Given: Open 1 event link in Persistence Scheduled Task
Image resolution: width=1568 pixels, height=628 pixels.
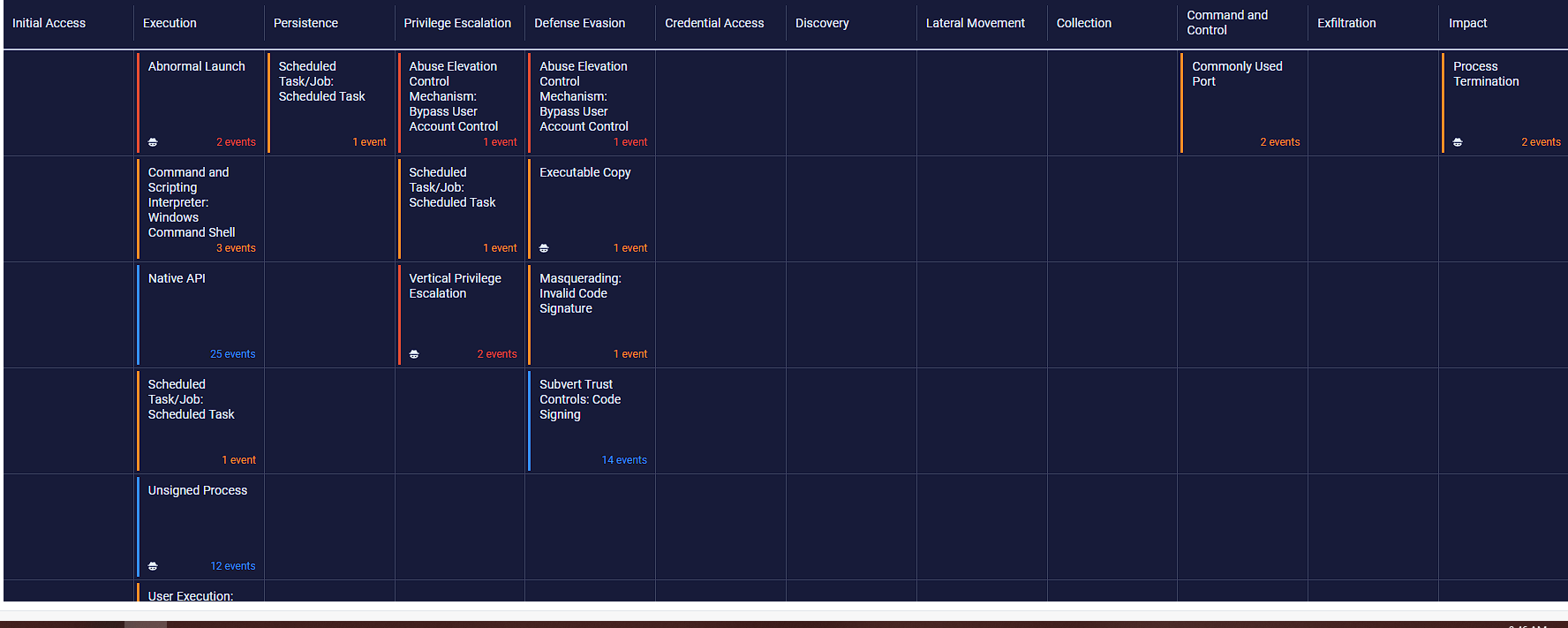Looking at the screenshot, I should tap(369, 142).
